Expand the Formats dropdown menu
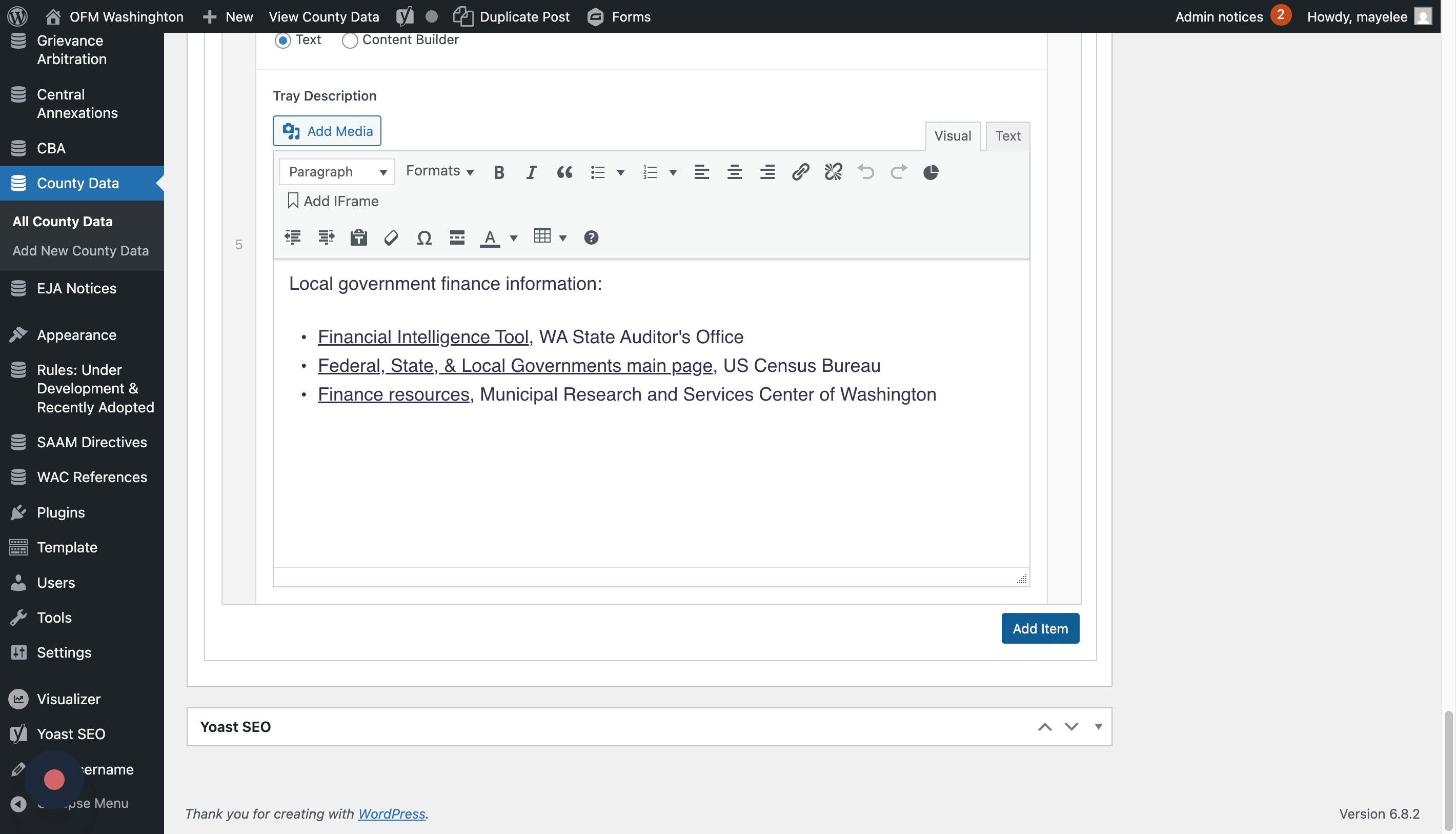Viewport: 1456px width, 834px height. pos(439,171)
